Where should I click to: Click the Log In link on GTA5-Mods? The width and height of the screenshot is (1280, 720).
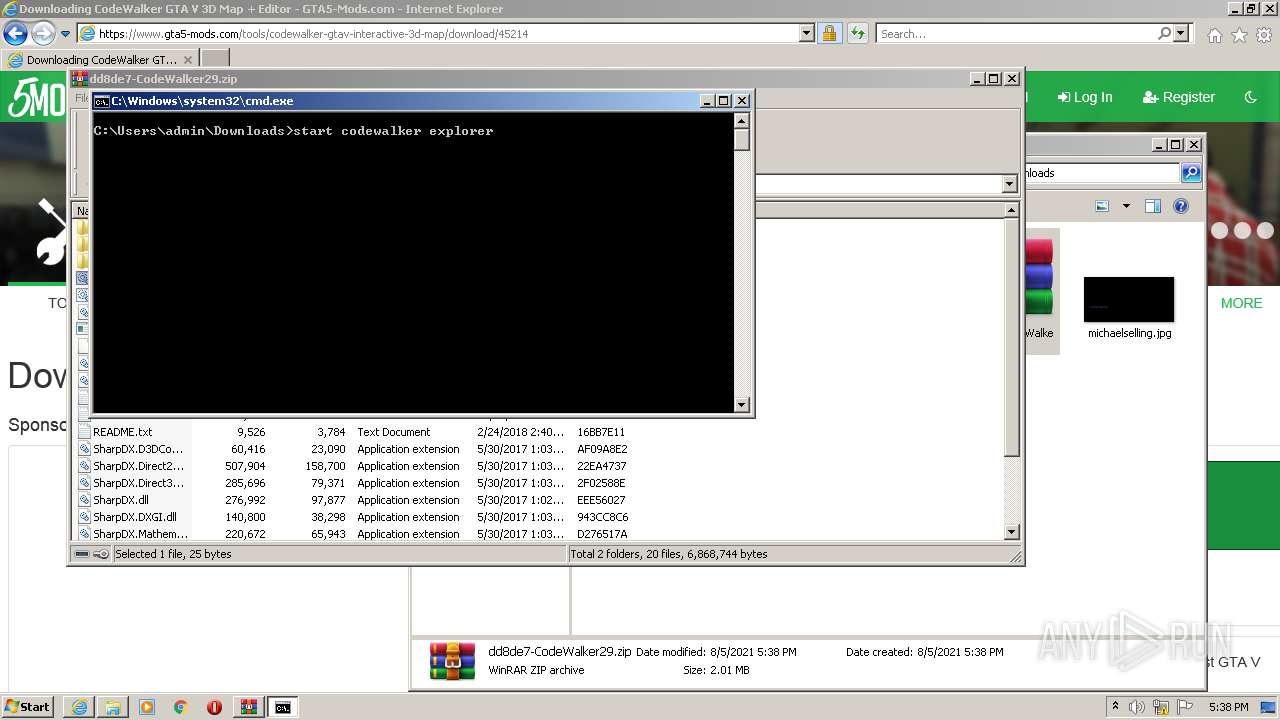click(x=1084, y=97)
